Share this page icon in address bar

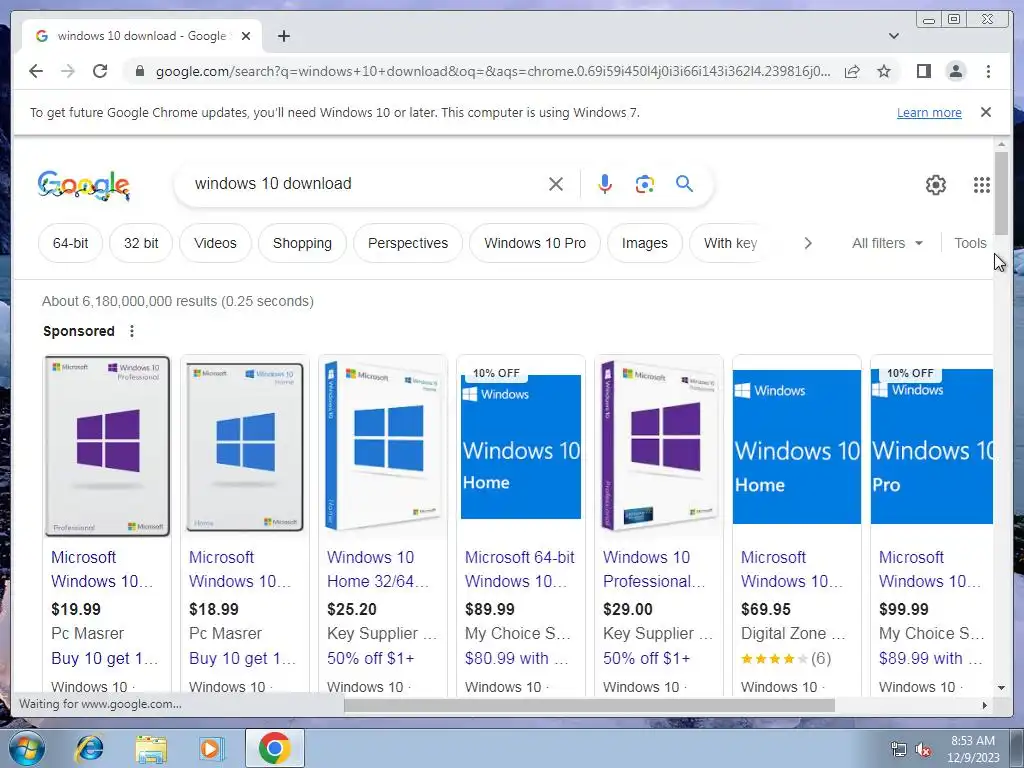[x=852, y=71]
